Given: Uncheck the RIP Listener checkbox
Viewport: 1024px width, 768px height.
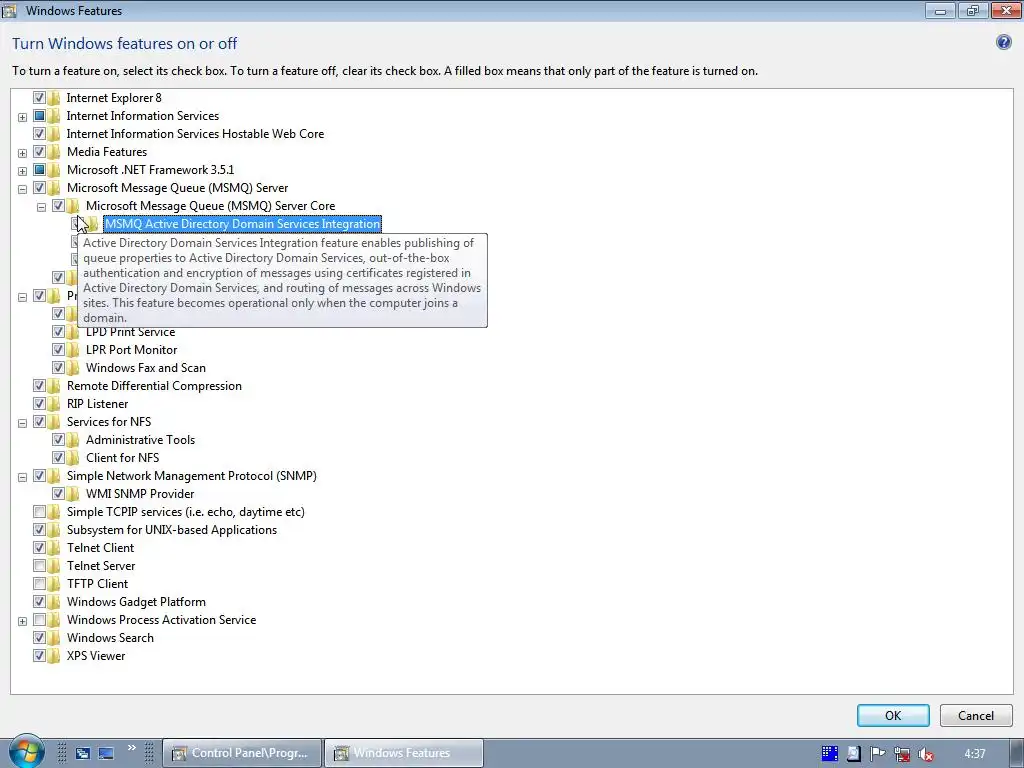Looking at the screenshot, I should click(x=39, y=404).
